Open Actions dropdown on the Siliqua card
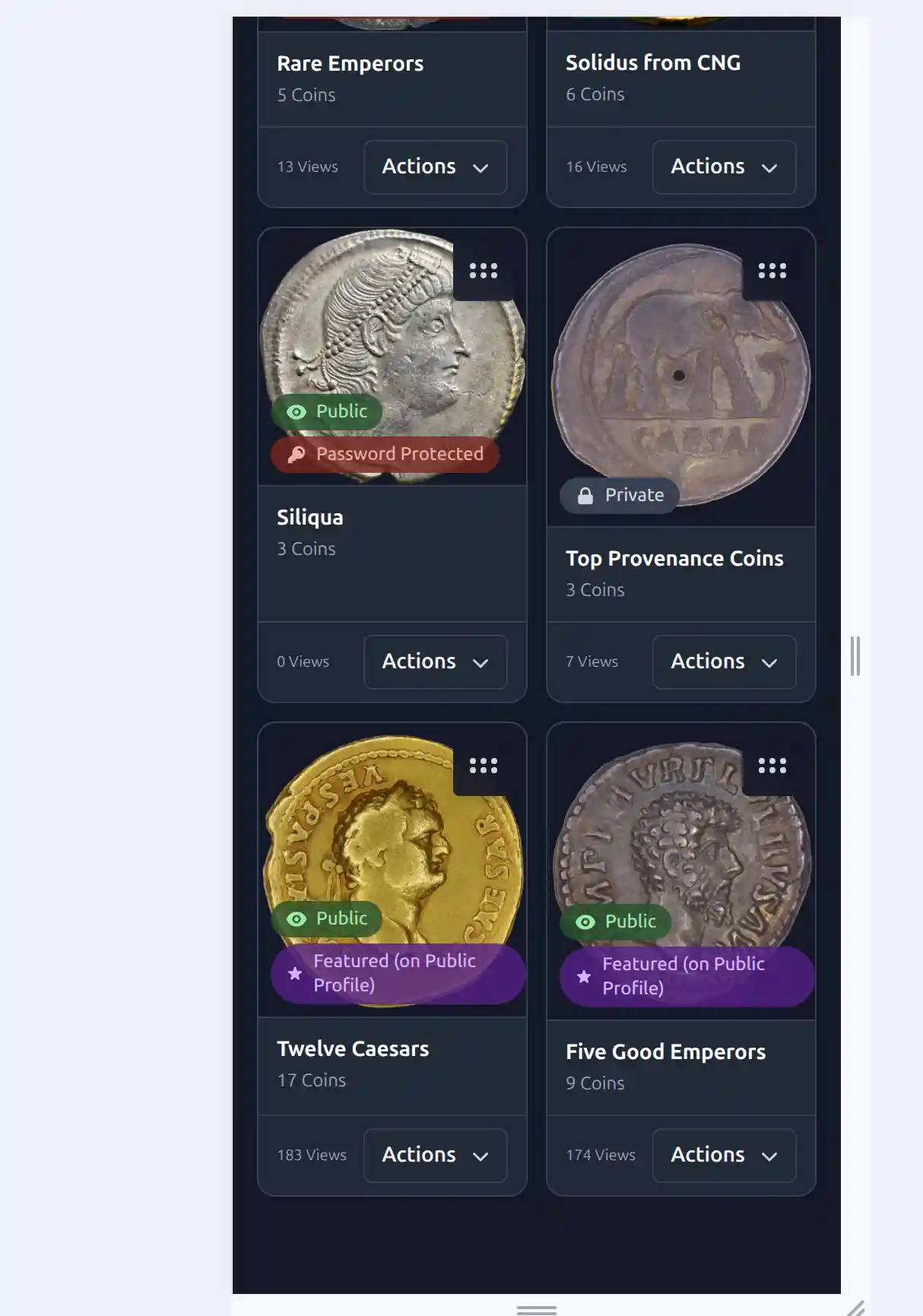The height and width of the screenshot is (1316, 923). pyautogui.click(x=435, y=662)
